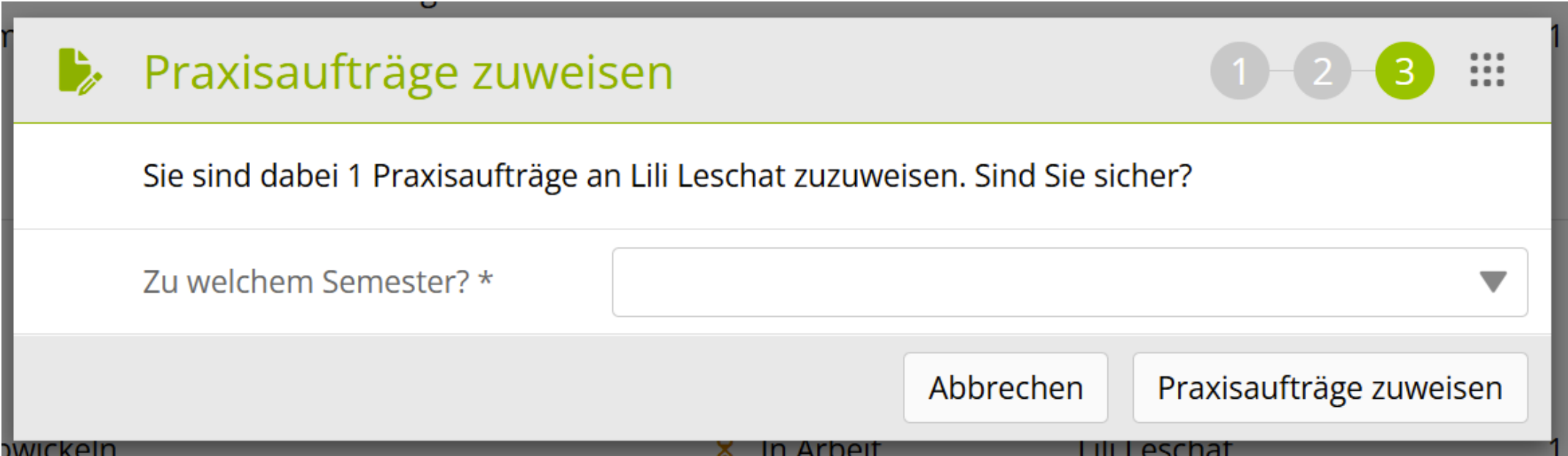The width and height of the screenshot is (1568, 456).
Task: Click the connector line between steps 1 and 2
Action: click(1281, 70)
